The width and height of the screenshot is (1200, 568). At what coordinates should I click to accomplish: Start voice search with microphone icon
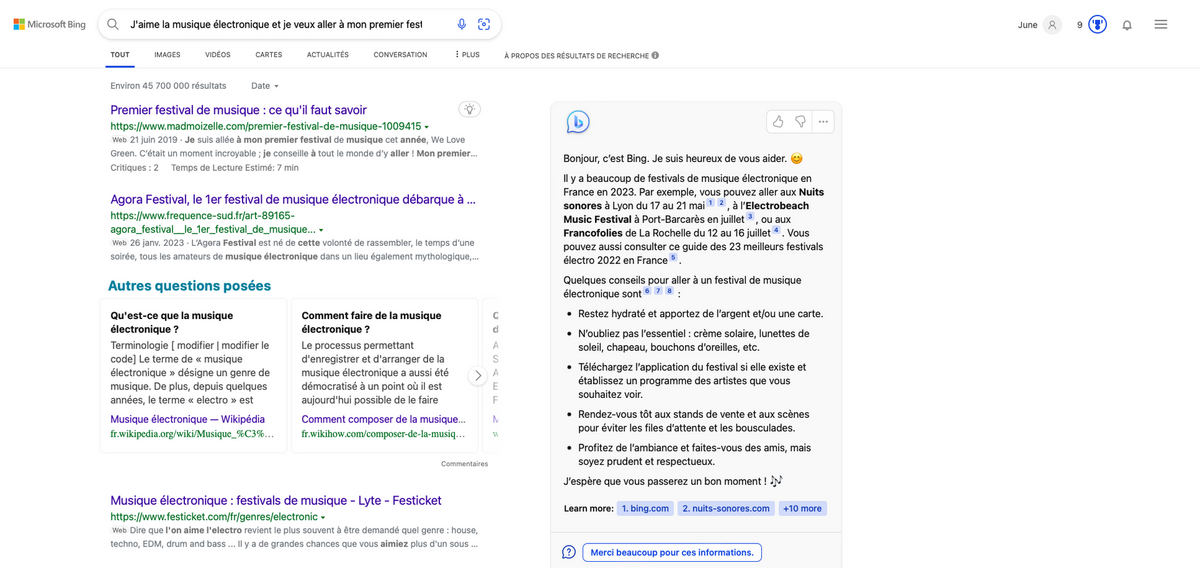tap(462, 24)
